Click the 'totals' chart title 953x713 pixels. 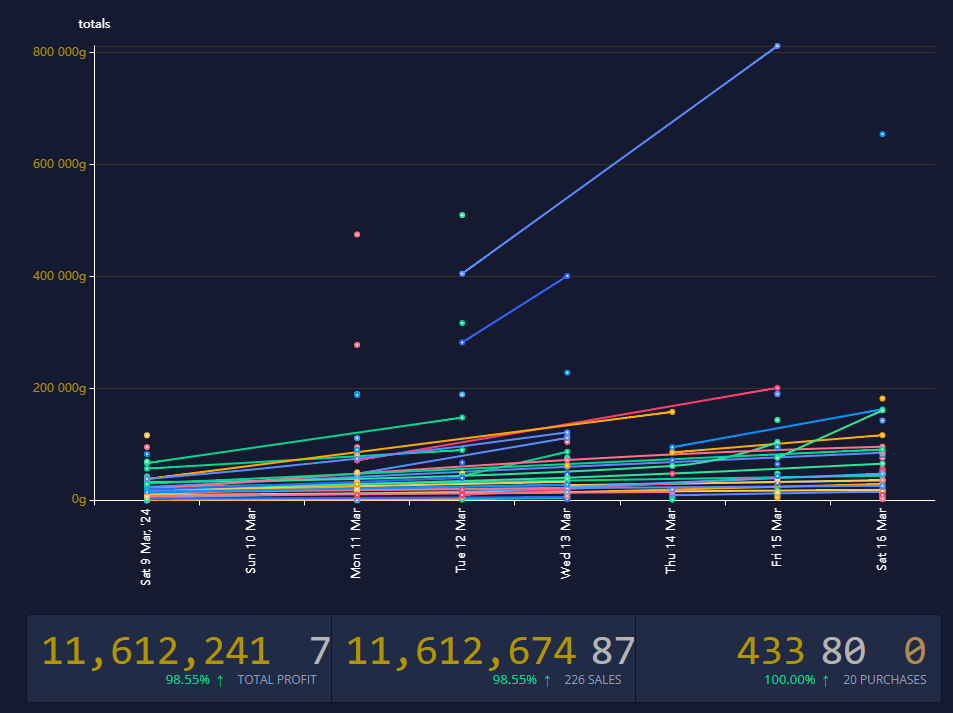click(94, 23)
